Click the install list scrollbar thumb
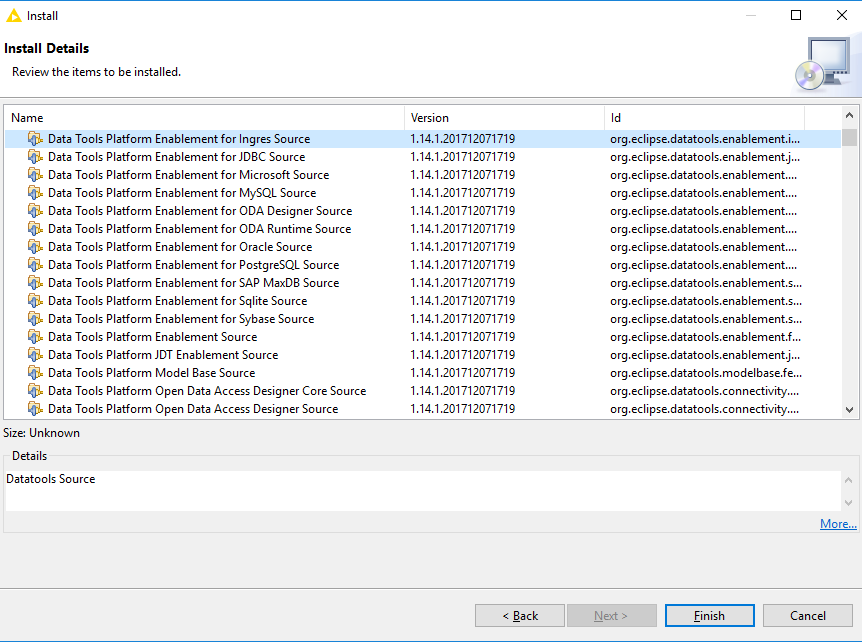Viewport: 862px width, 642px height. tap(849, 137)
